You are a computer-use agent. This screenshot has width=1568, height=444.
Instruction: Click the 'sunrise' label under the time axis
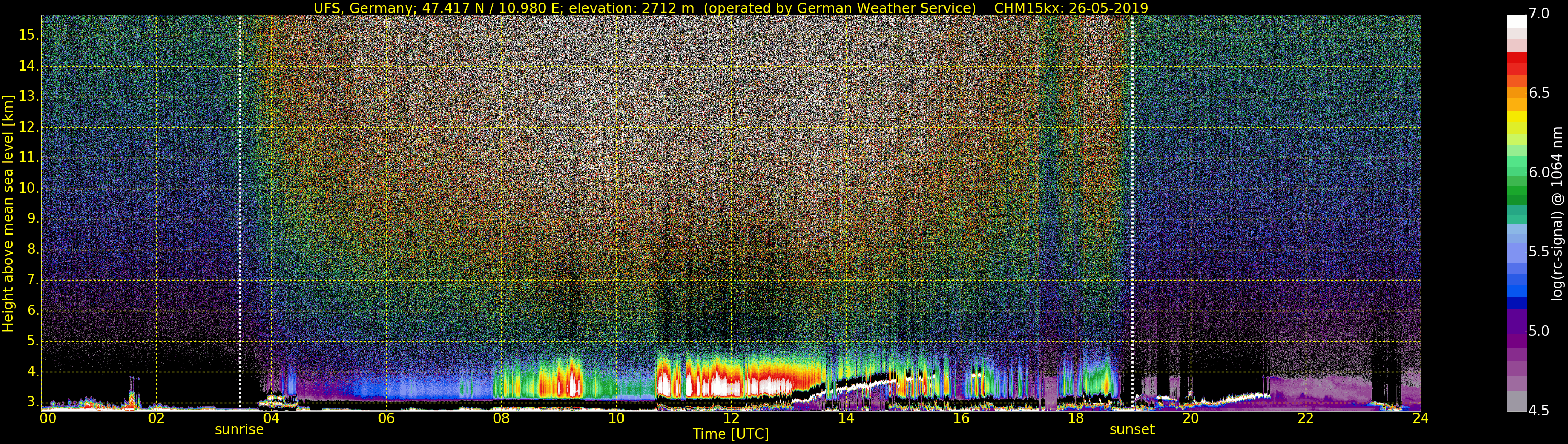pos(239,429)
